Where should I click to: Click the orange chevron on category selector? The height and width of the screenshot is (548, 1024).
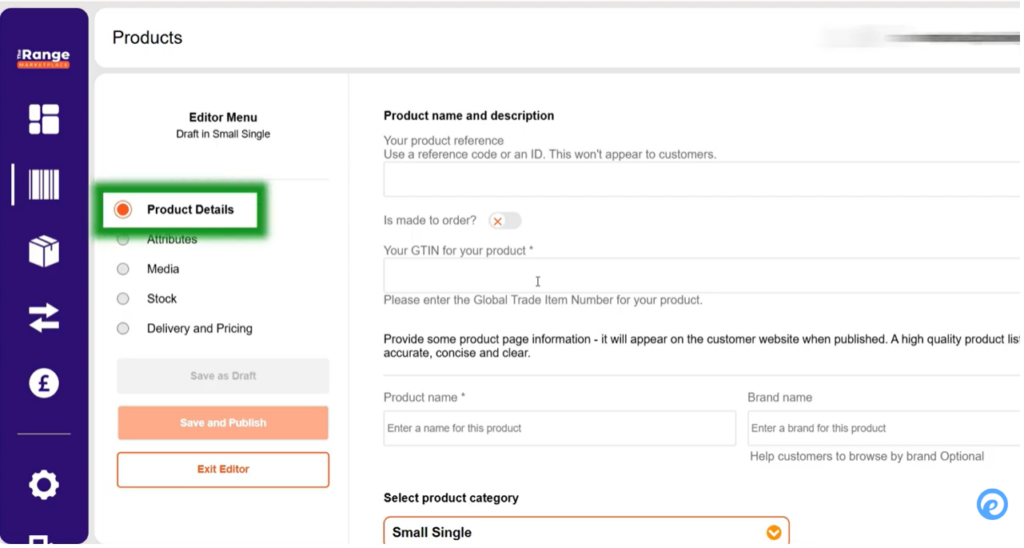(773, 533)
